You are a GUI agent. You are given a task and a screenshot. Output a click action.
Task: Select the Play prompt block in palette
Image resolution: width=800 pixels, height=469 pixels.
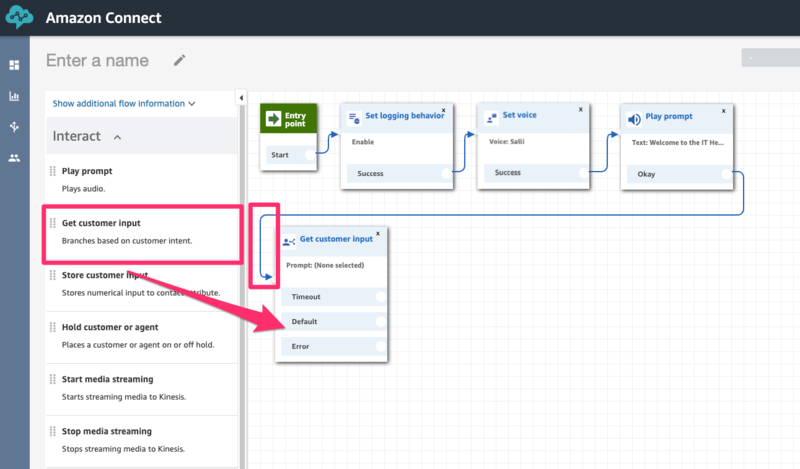[x=142, y=179]
